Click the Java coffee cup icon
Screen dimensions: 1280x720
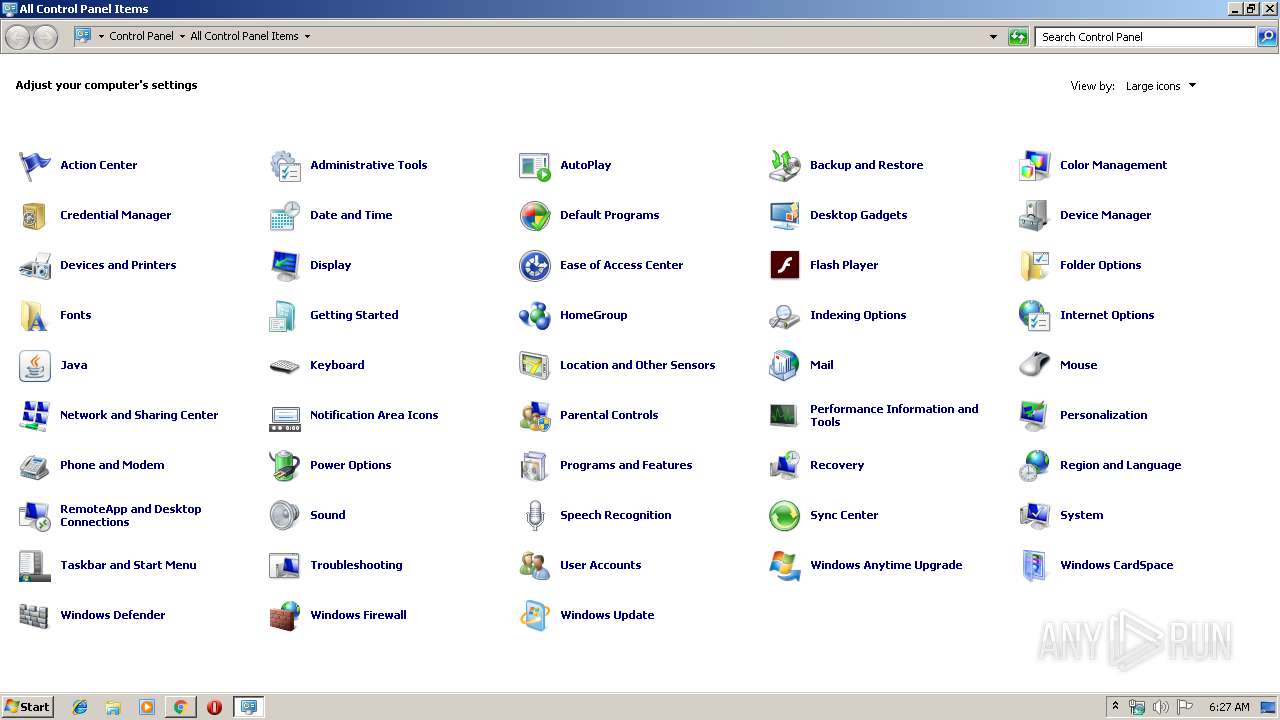point(35,365)
